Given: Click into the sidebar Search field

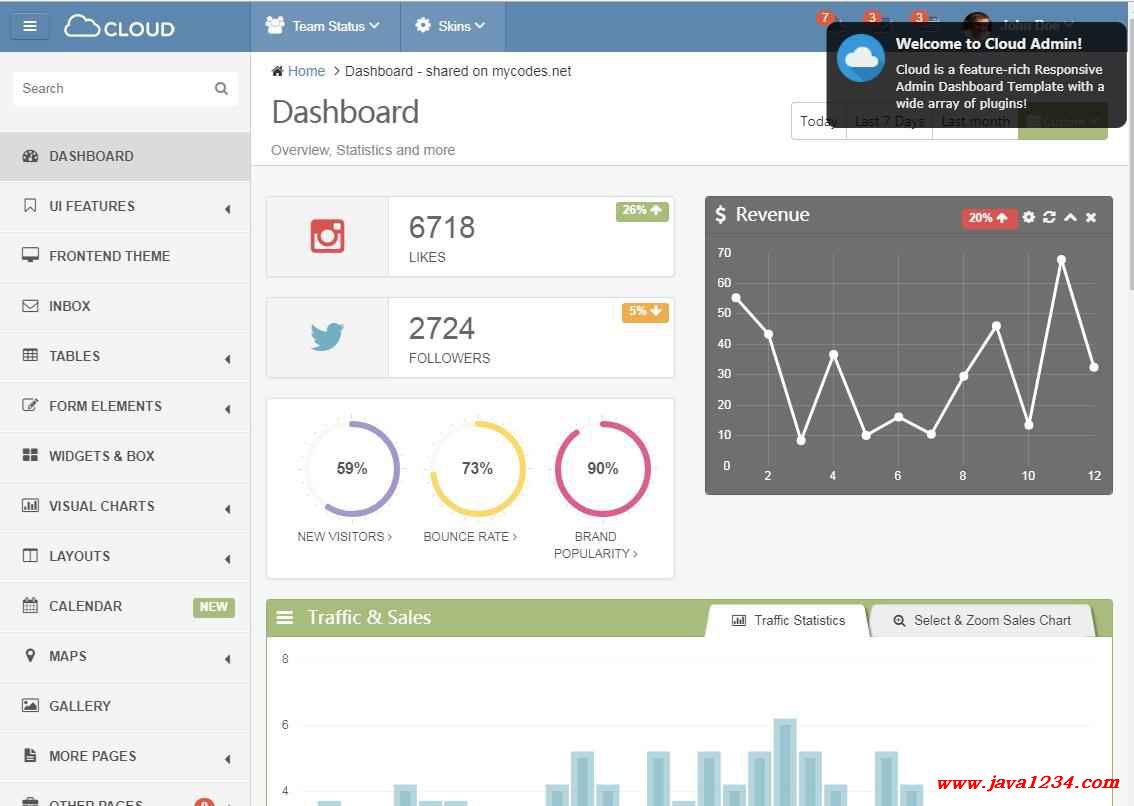Looking at the screenshot, I should tap(125, 88).
